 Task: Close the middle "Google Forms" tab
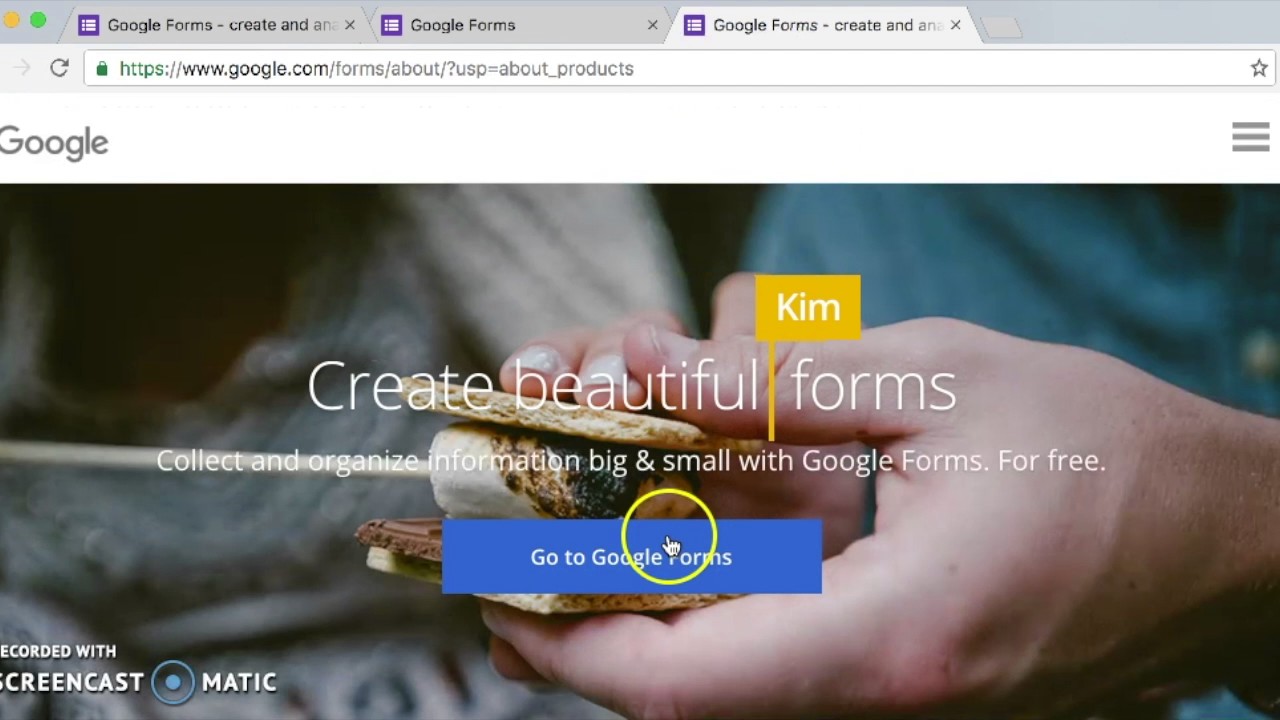(x=652, y=25)
